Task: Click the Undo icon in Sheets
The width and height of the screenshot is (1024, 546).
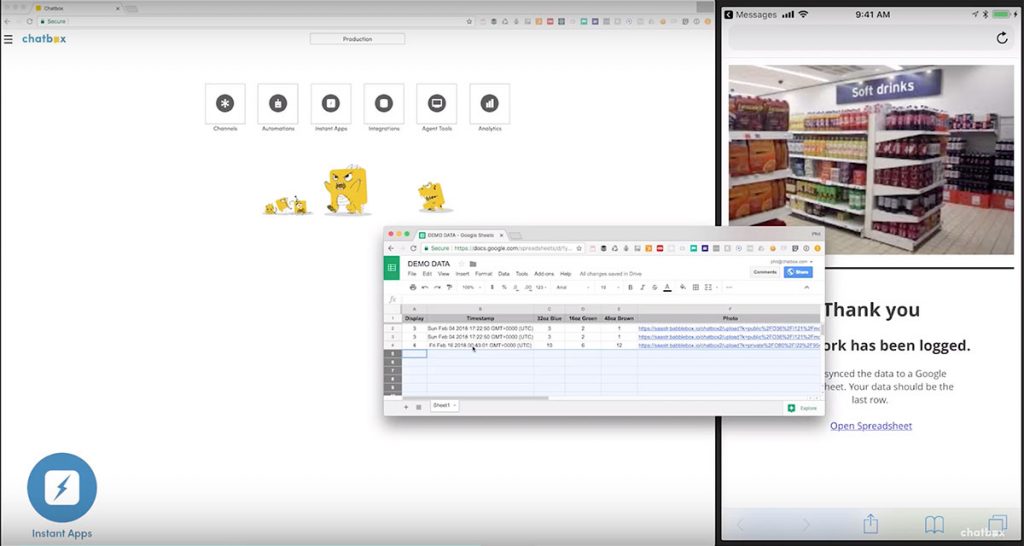Action: pos(425,287)
